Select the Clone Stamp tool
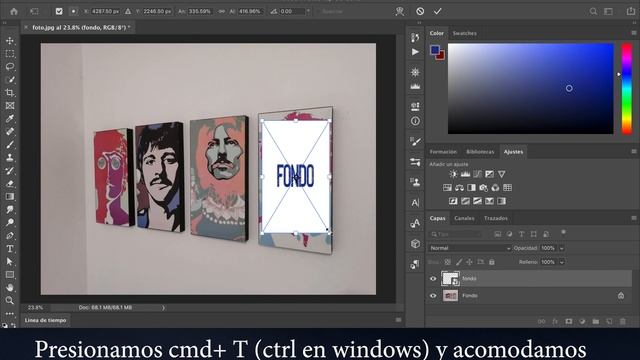 click(10, 158)
